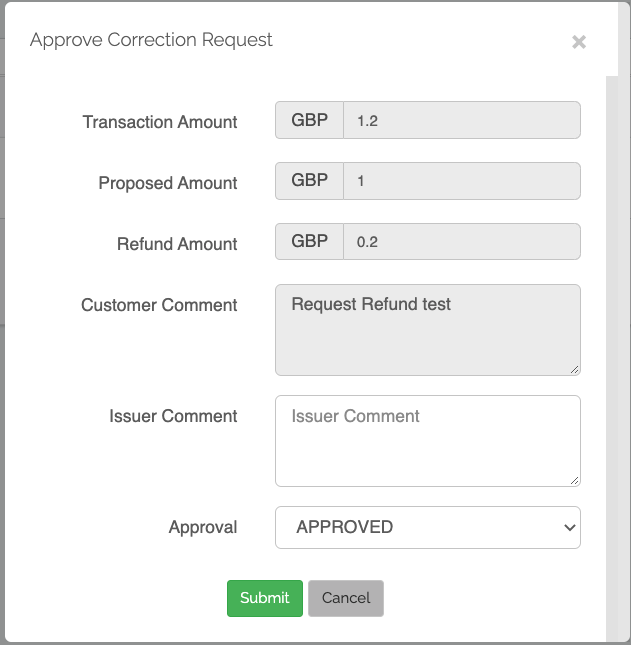Click the Issuer Comment label
This screenshot has height=645, width=631.
coord(173,416)
